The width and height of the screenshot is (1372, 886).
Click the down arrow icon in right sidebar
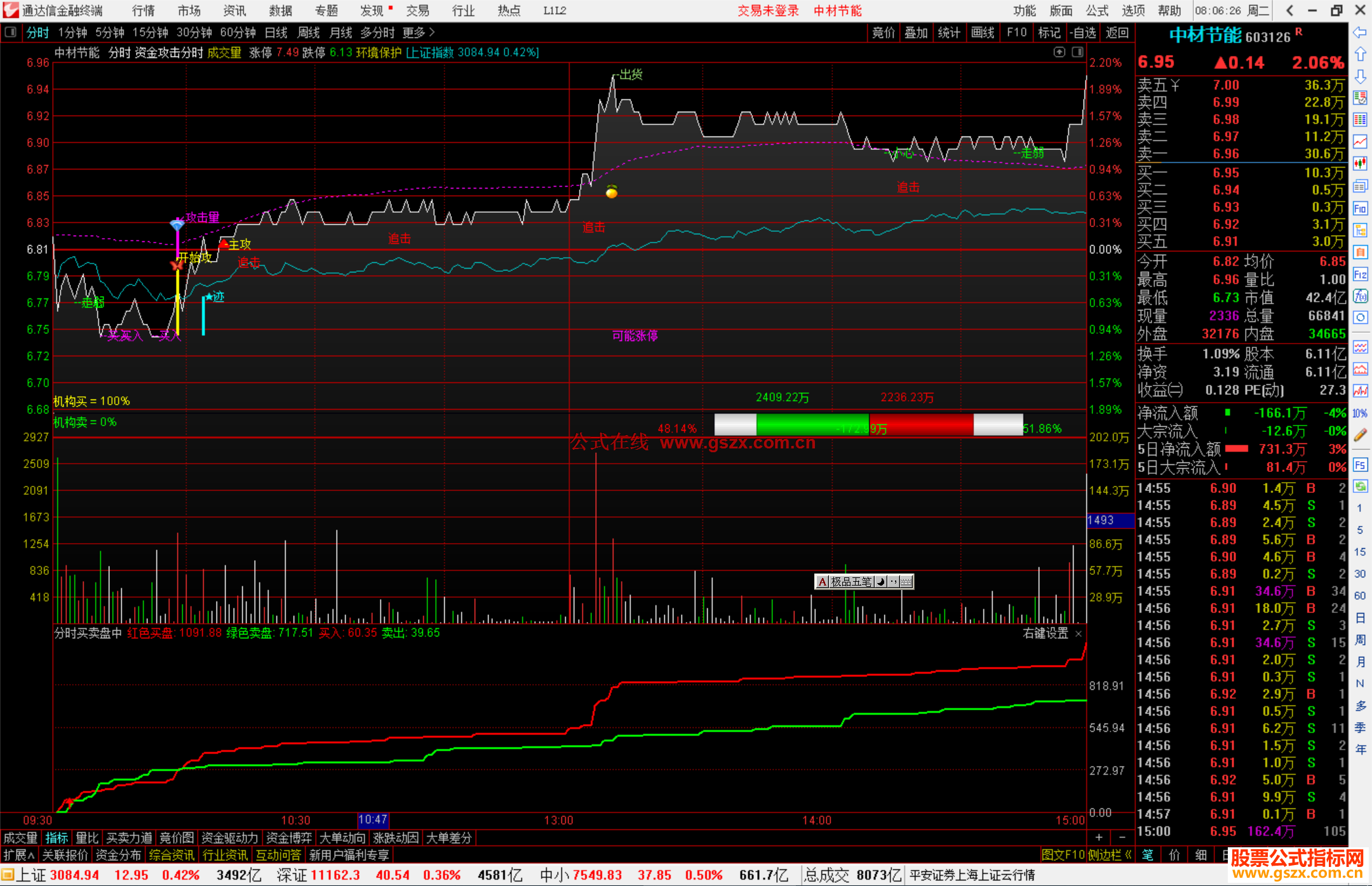[x=1360, y=77]
